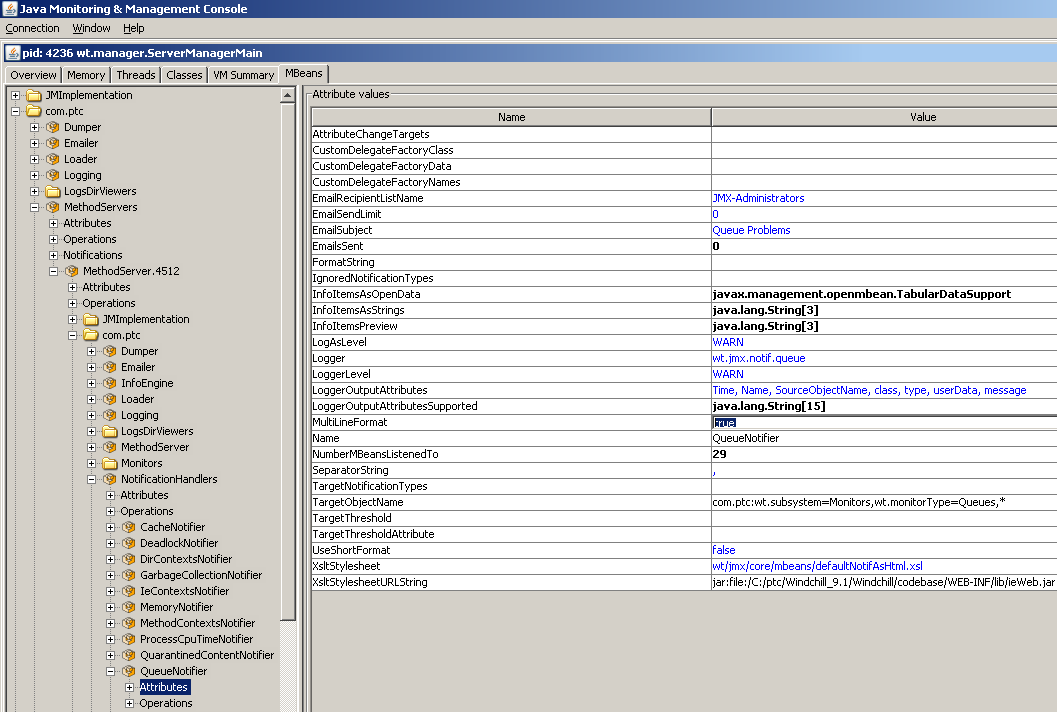This screenshot has width=1057, height=712.
Task: Select Attributes node under QueueNotifier
Action: tap(164, 687)
